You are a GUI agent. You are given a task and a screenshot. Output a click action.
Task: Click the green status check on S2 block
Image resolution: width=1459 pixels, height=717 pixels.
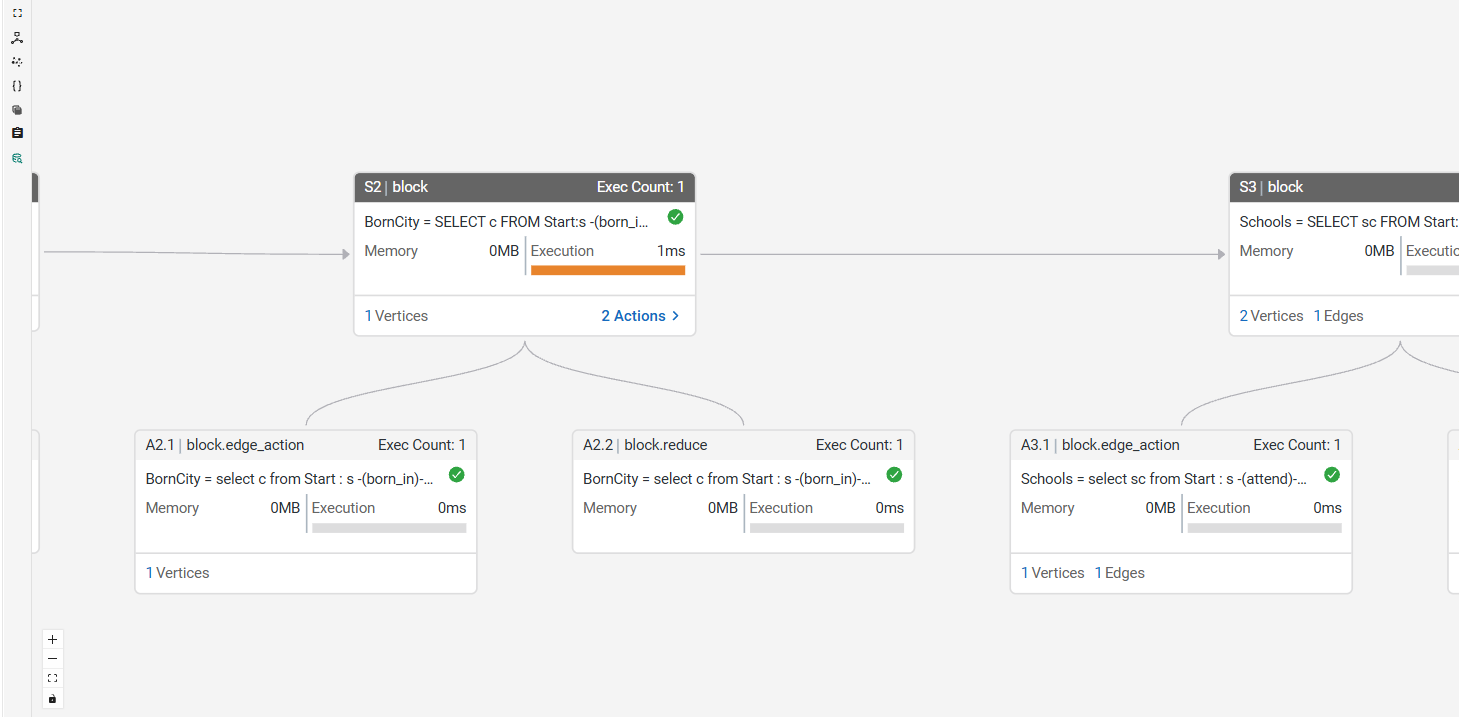click(x=675, y=217)
